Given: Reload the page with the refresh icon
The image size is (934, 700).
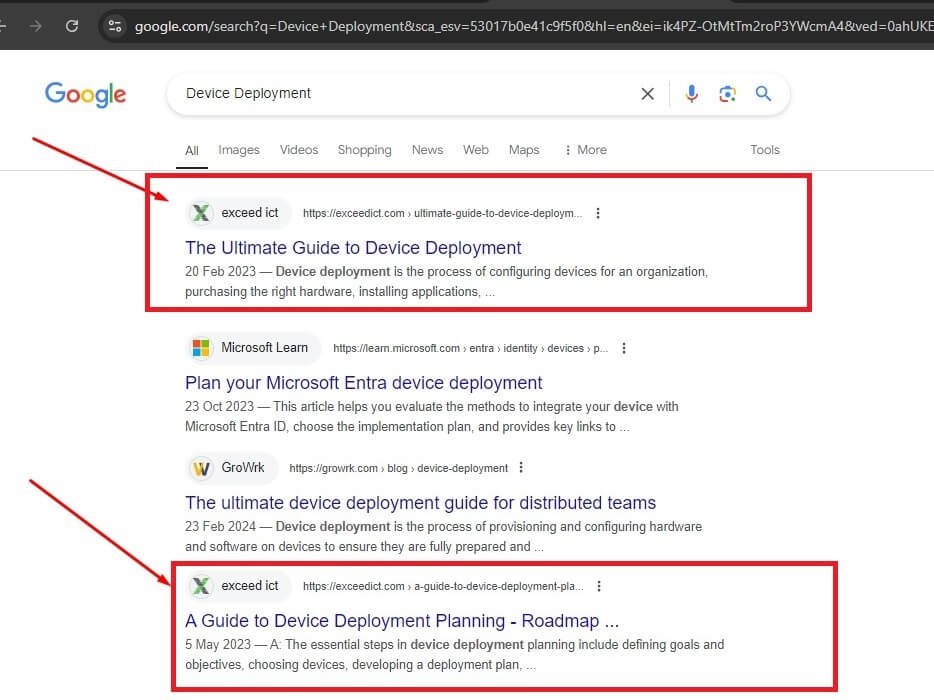Looking at the screenshot, I should 72,26.
